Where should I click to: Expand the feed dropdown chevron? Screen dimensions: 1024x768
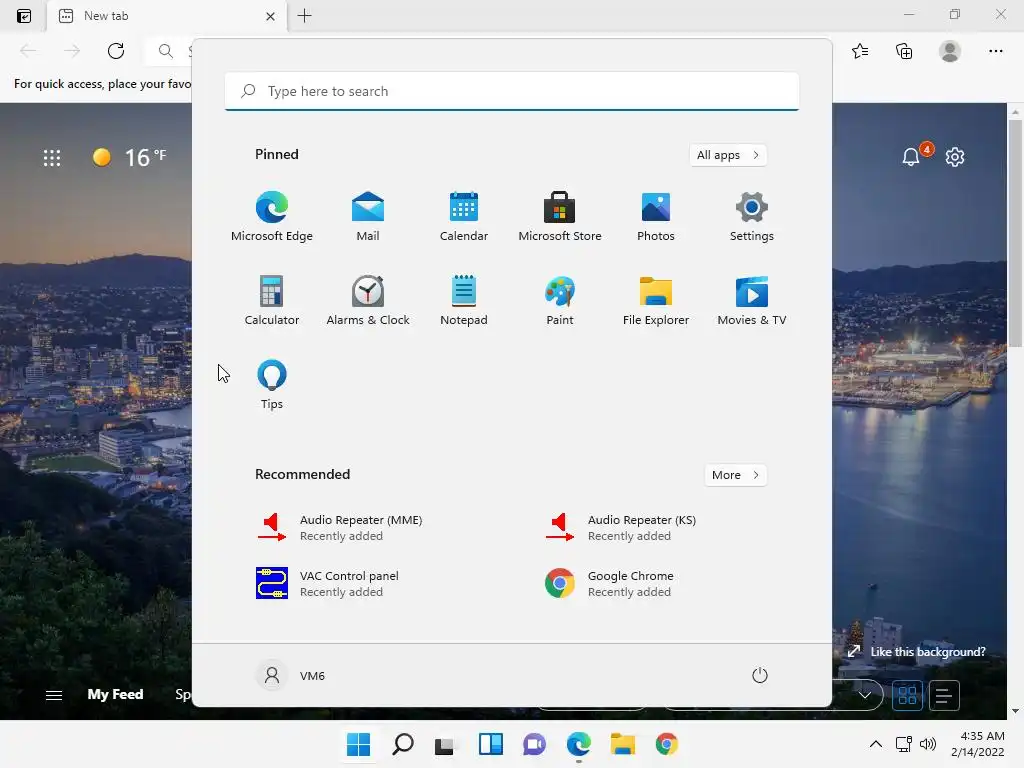click(x=865, y=695)
